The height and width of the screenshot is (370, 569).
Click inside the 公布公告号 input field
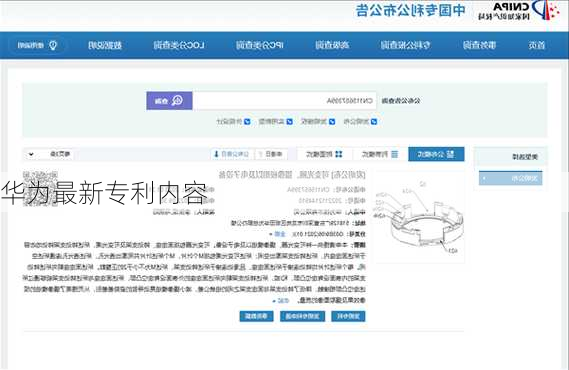point(284,101)
